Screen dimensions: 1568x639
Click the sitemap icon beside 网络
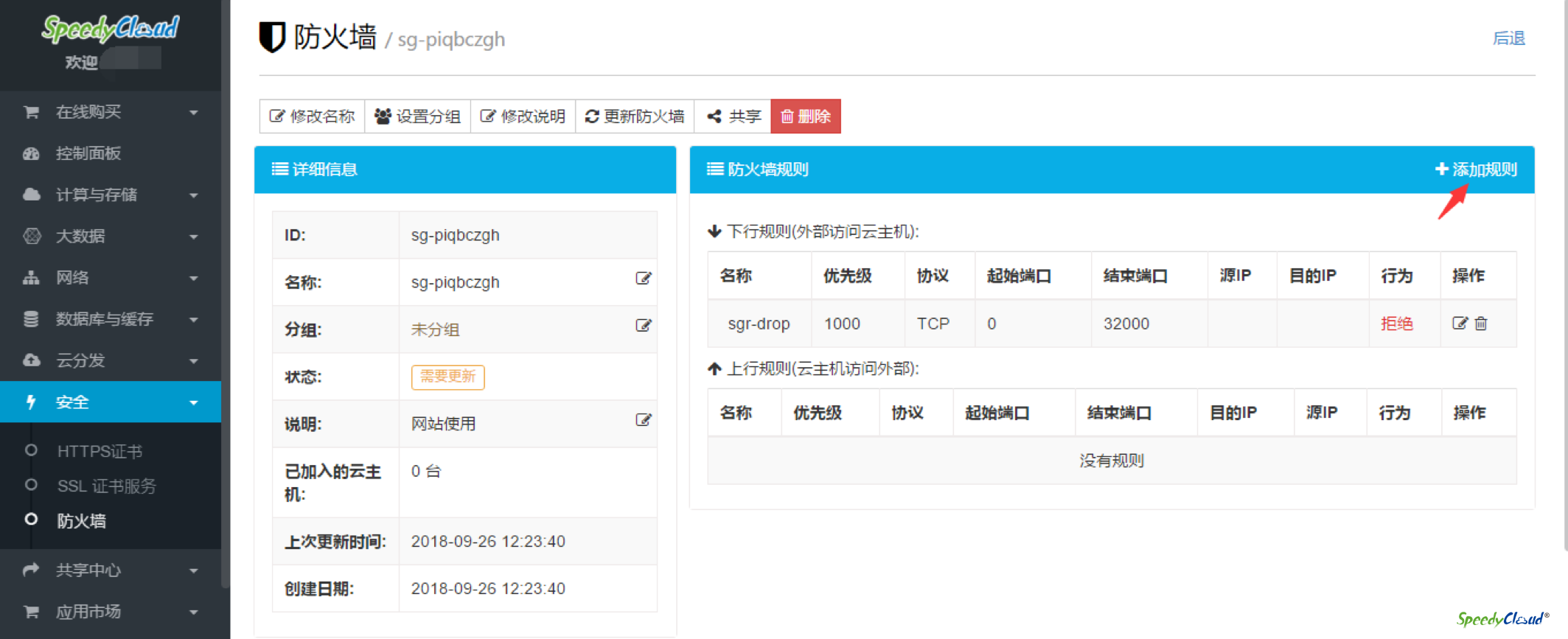click(x=31, y=278)
